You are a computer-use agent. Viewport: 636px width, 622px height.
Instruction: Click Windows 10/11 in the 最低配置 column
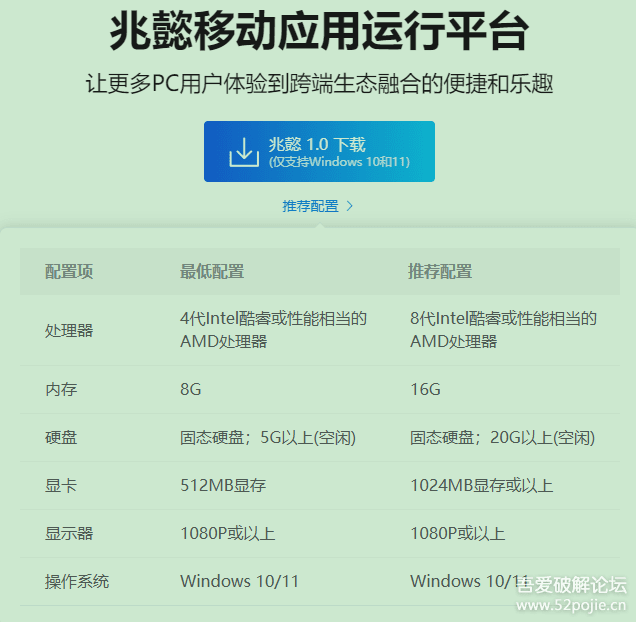[x=239, y=581]
